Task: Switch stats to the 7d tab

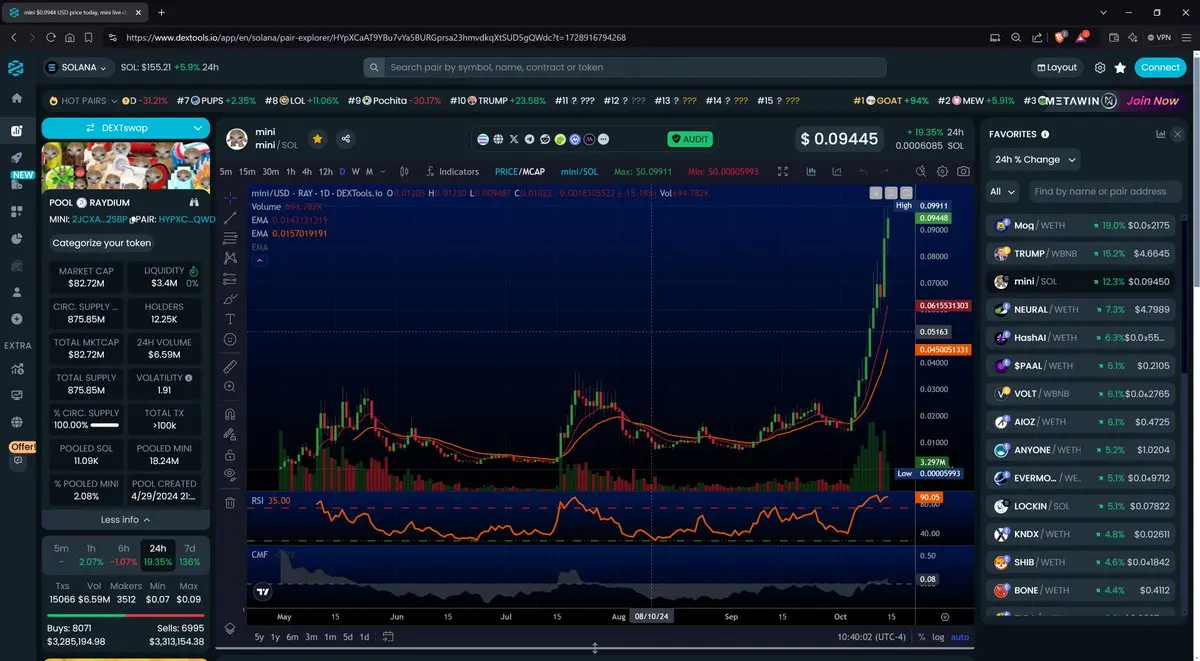Action: pyautogui.click(x=190, y=555)
